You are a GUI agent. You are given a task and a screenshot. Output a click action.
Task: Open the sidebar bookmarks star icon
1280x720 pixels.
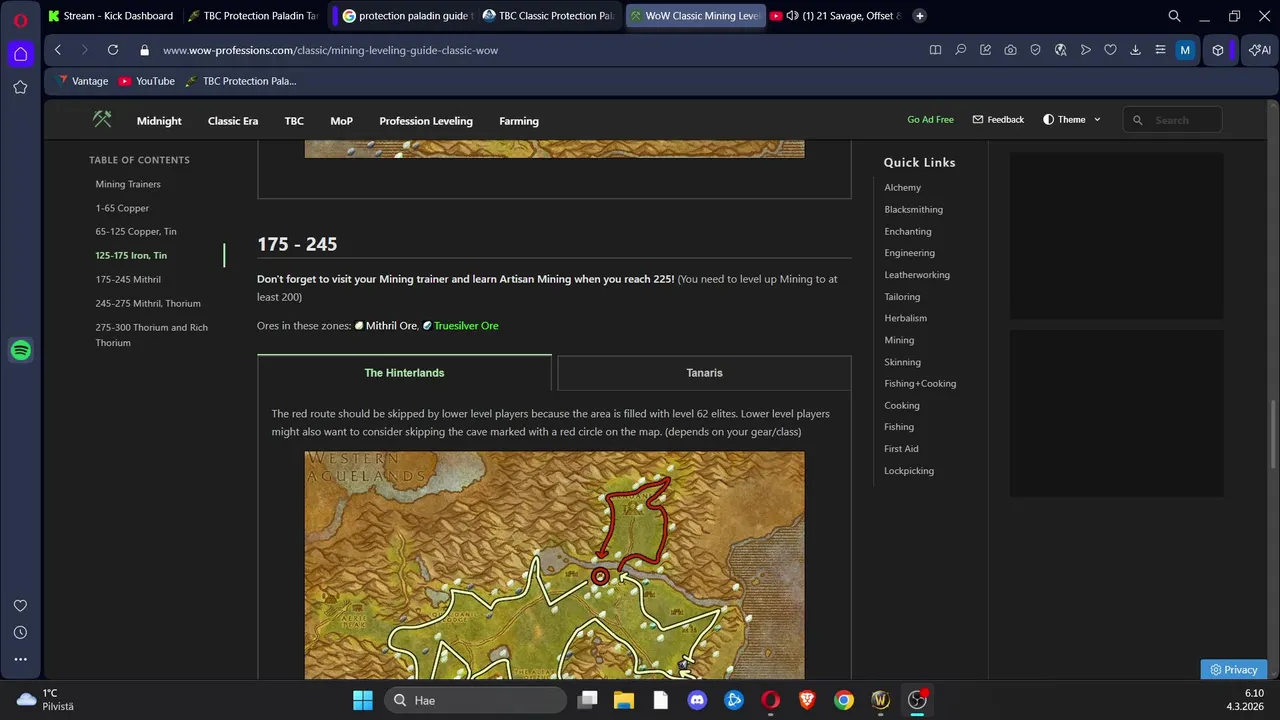click(x=20, y=87)
